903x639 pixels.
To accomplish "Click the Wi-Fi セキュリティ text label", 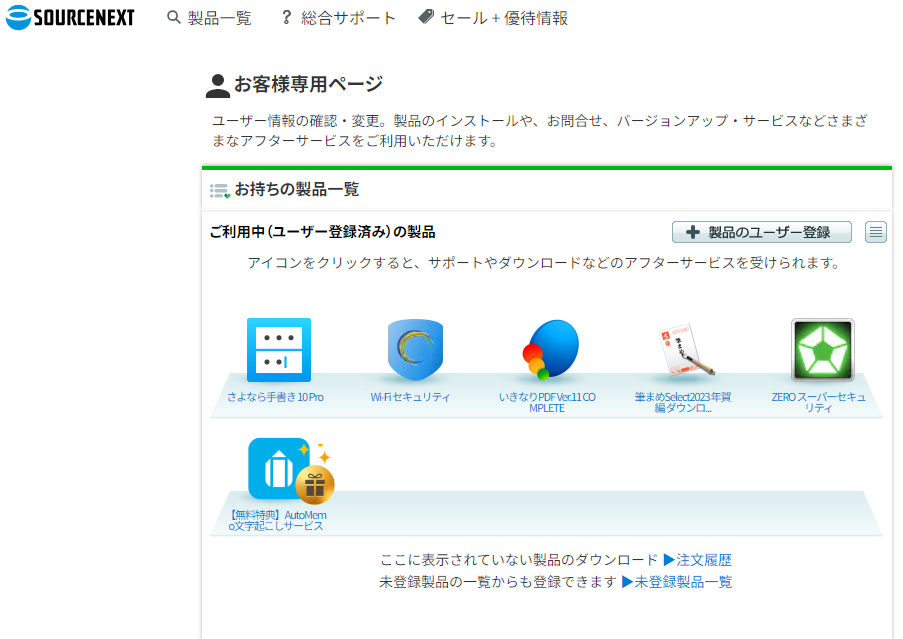I will click(x=411, y=397).
